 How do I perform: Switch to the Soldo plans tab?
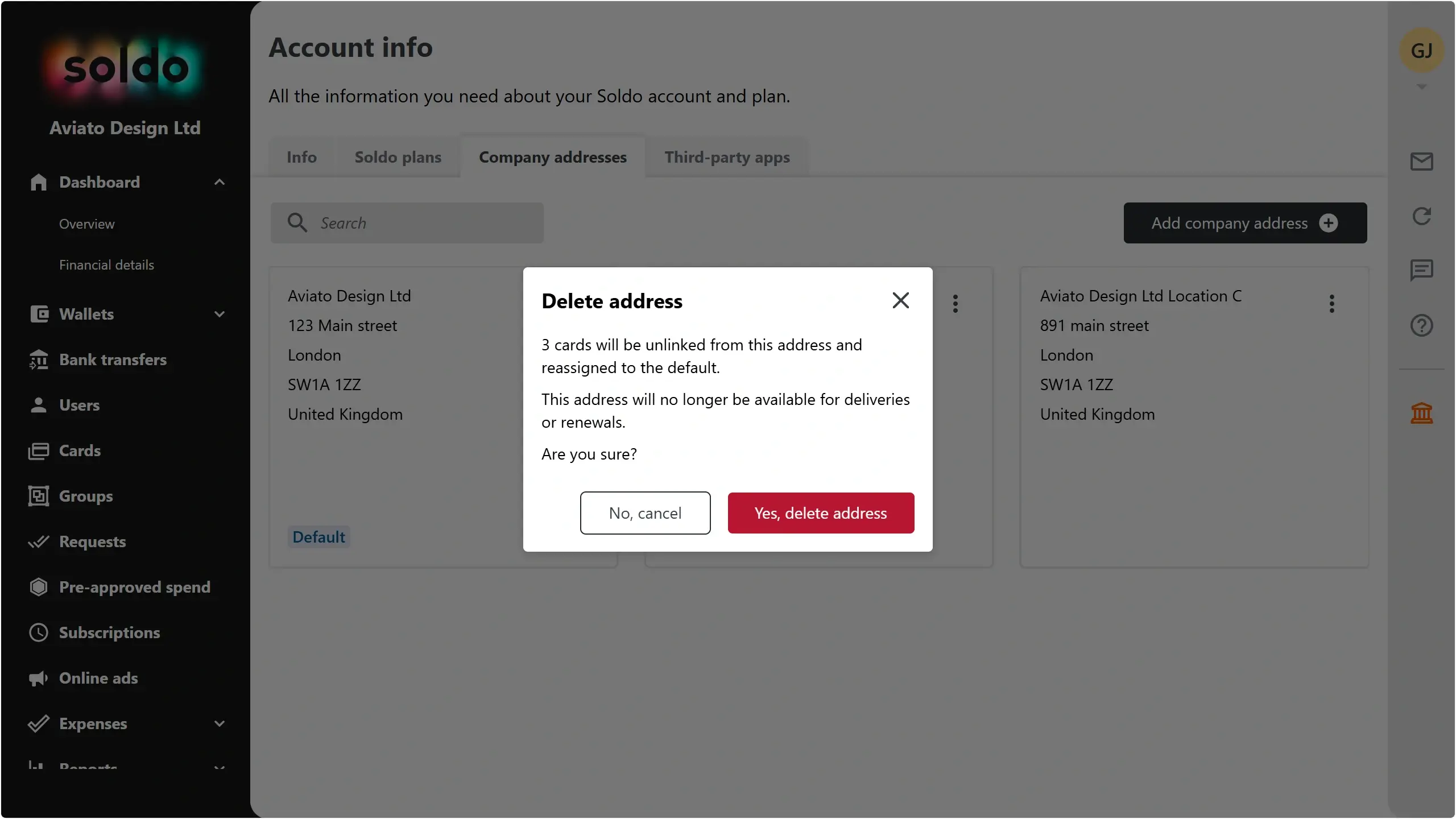click(398, 157)
